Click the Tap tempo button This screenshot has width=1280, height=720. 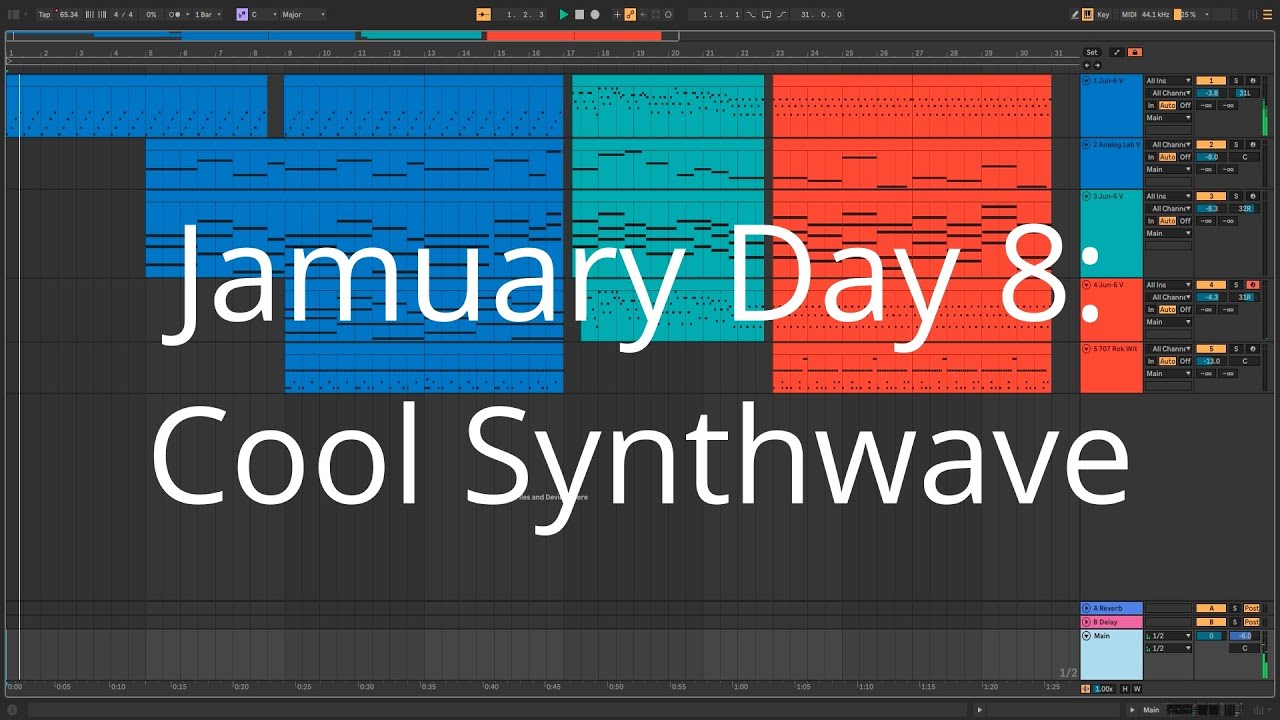44,15
